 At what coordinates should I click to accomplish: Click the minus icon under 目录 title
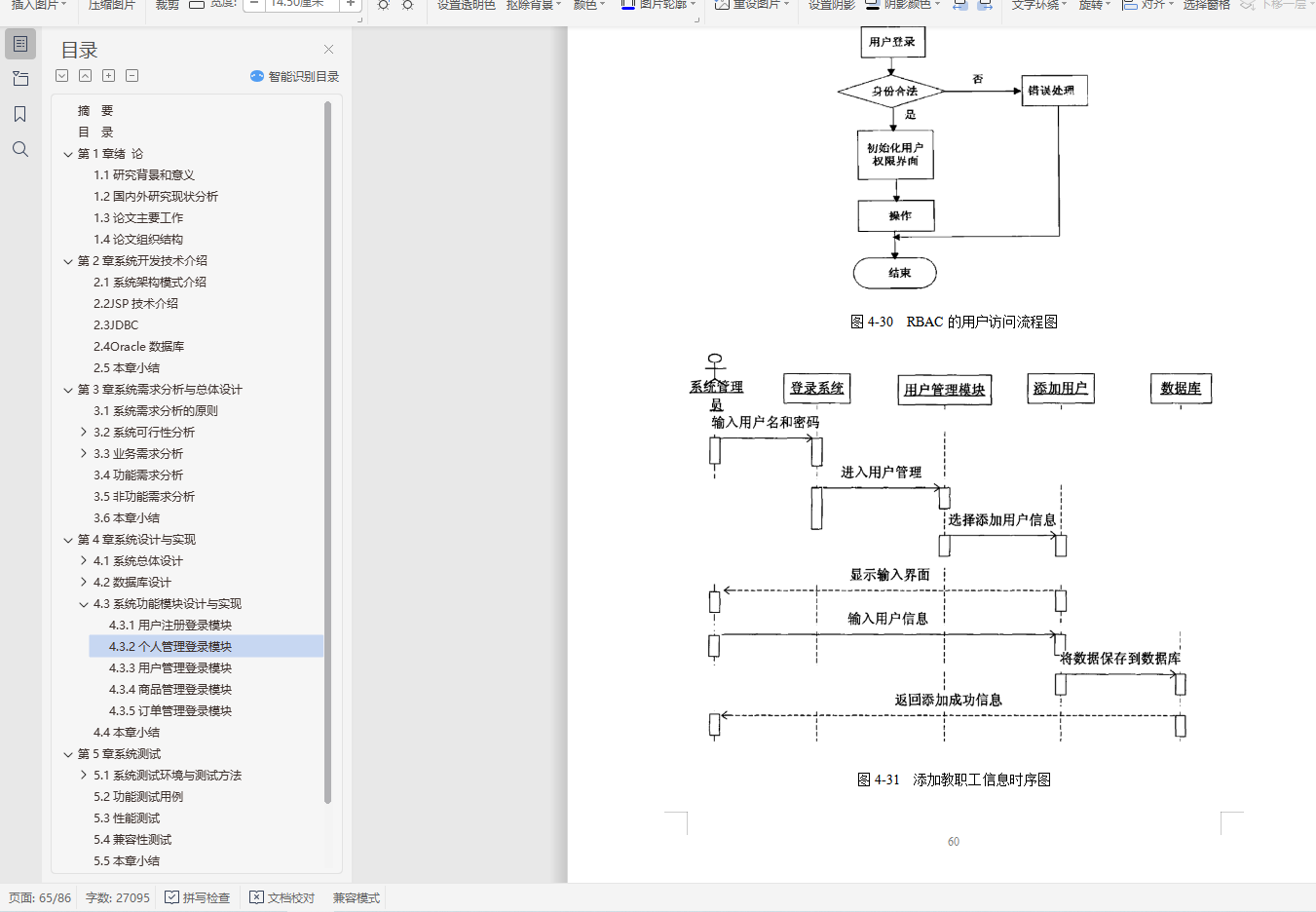point(132,76)
